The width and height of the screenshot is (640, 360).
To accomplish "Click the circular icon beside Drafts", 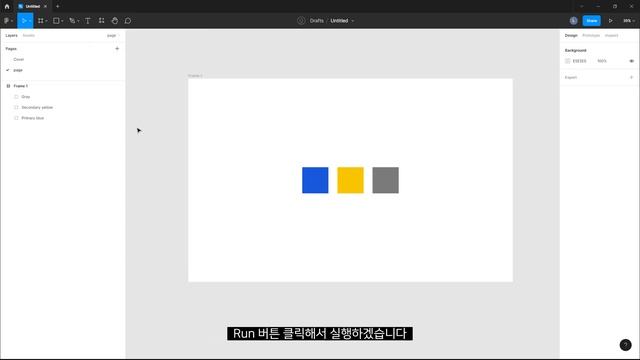I will 301,20.
